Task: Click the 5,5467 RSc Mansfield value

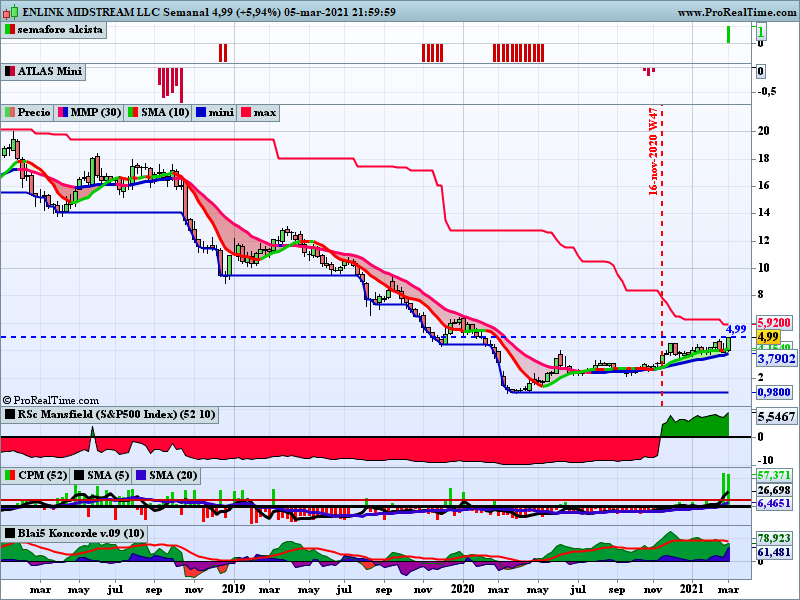Action: pyautogui.click(x=776, y=417)
